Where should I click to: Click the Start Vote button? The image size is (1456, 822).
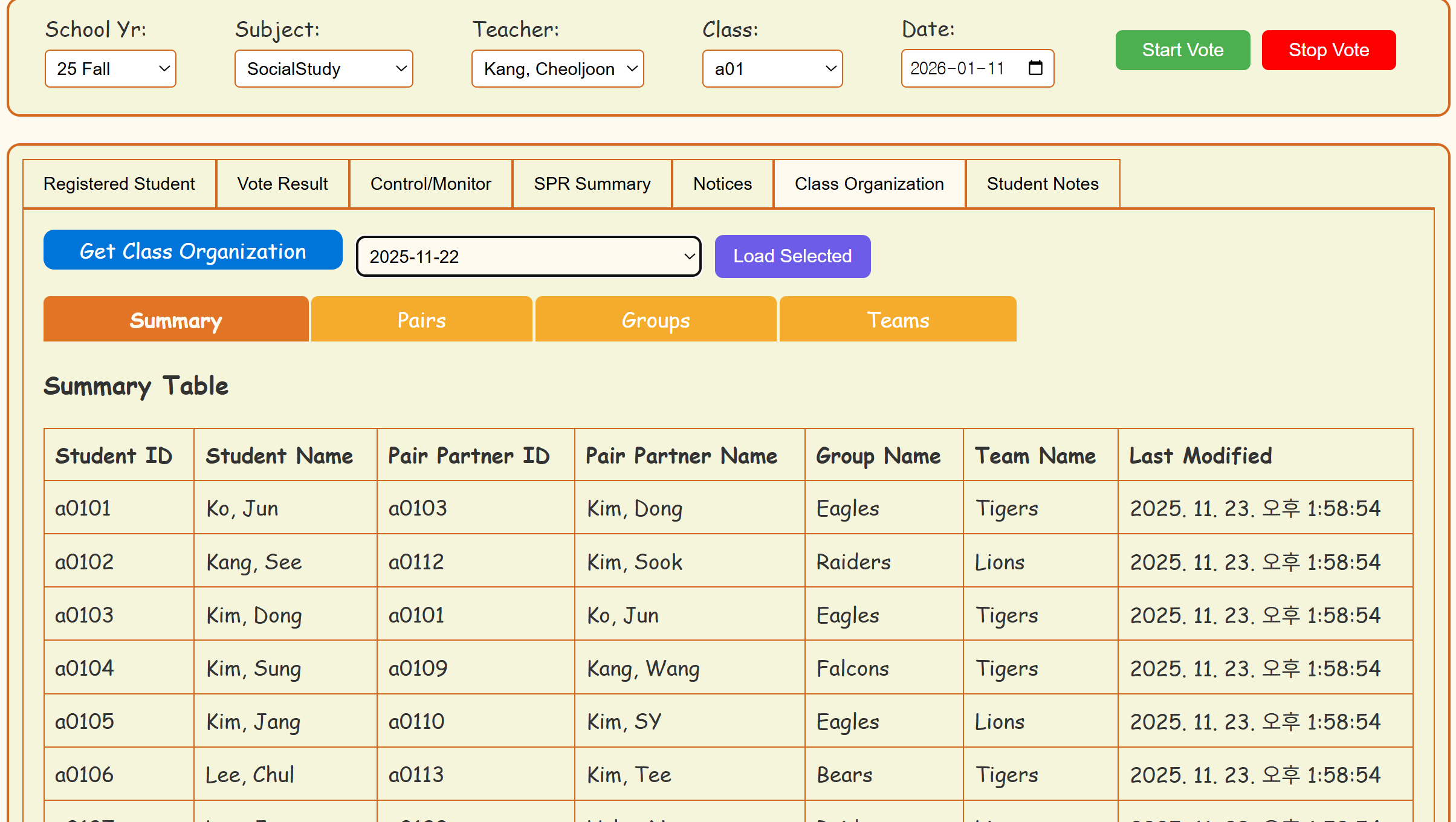click(x=1182, y=50)
